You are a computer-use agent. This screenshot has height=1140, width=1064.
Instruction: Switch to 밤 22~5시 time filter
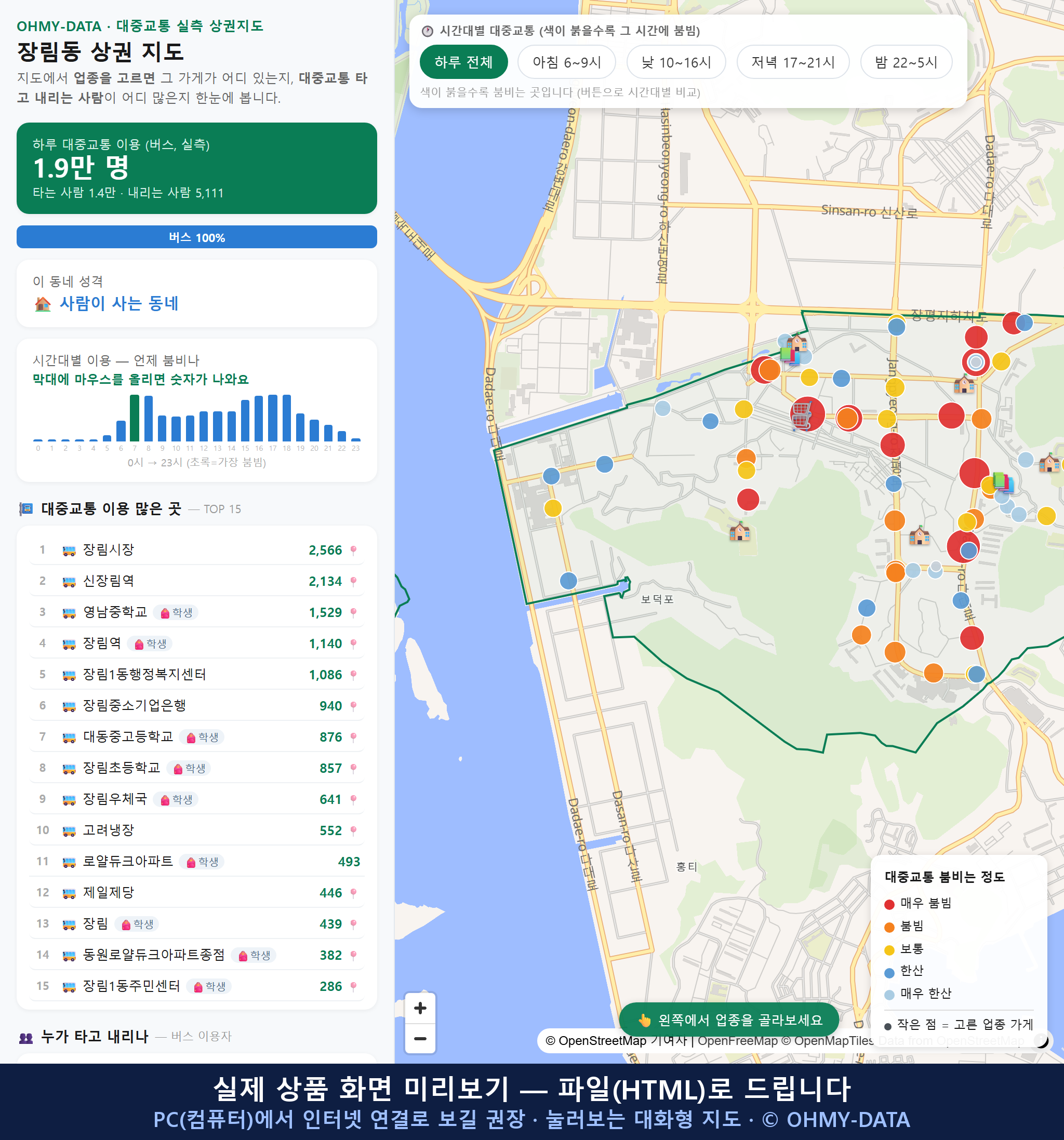[906, 62]
